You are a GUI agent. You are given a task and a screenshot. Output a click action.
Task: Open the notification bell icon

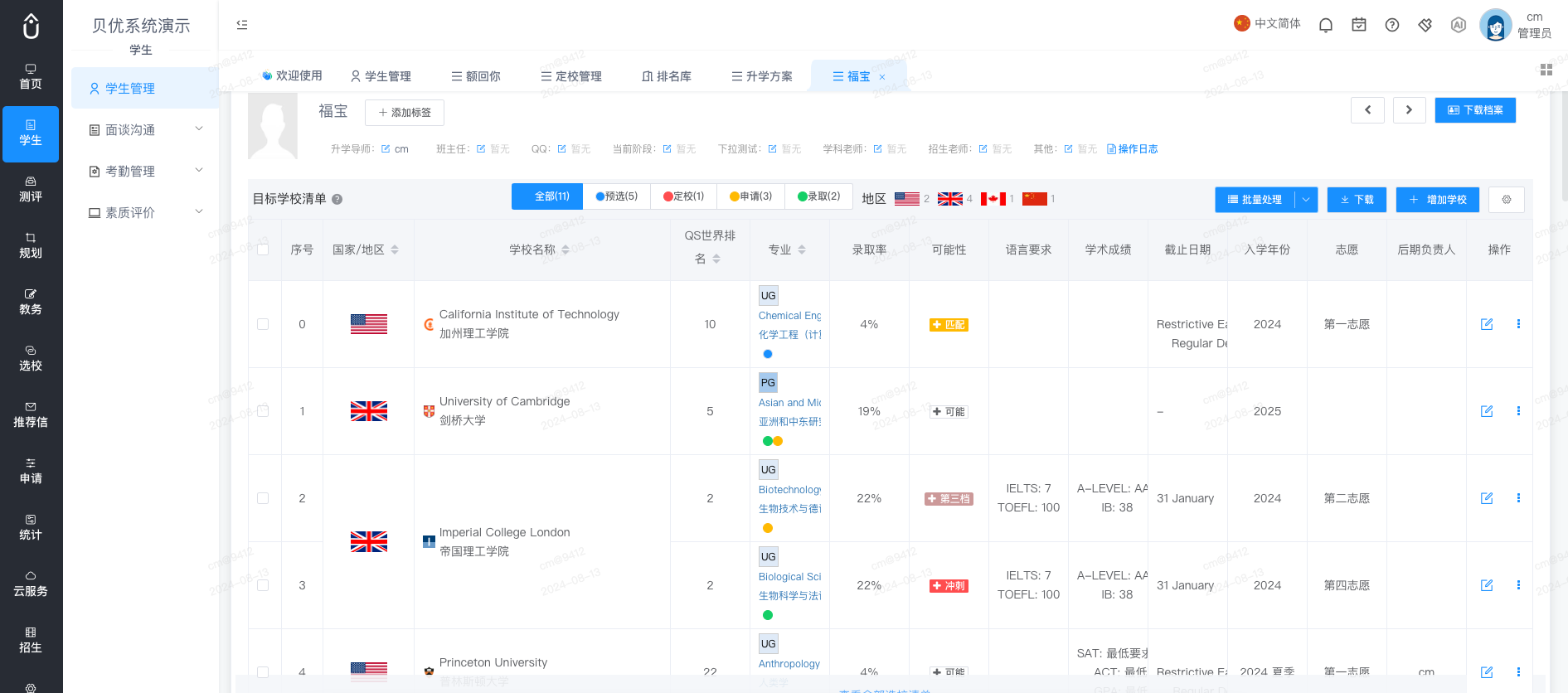pyautogui.click(x=1326, y=25)
